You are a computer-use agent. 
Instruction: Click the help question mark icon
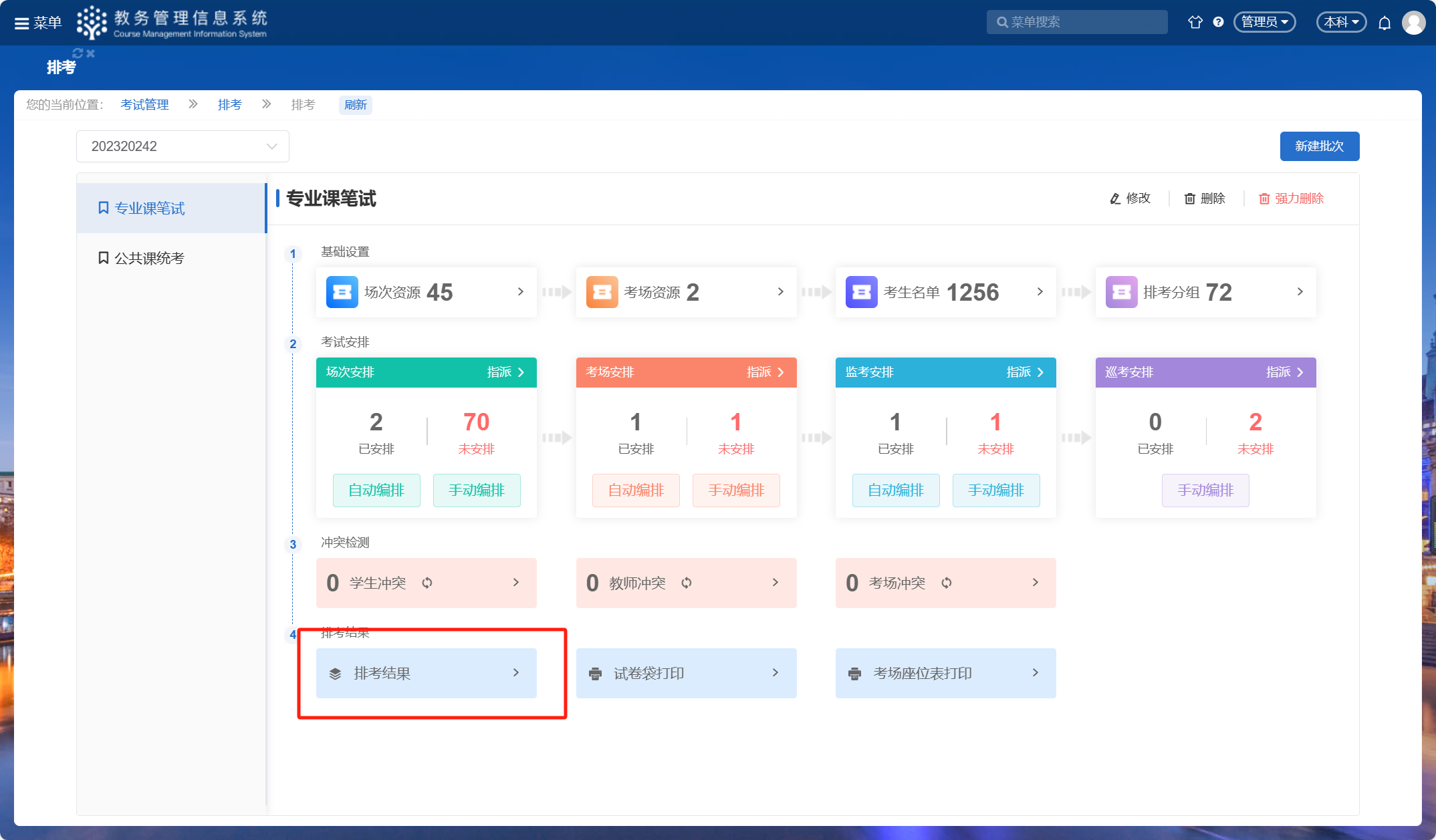pyautogui.click(x=1218, y=22)
